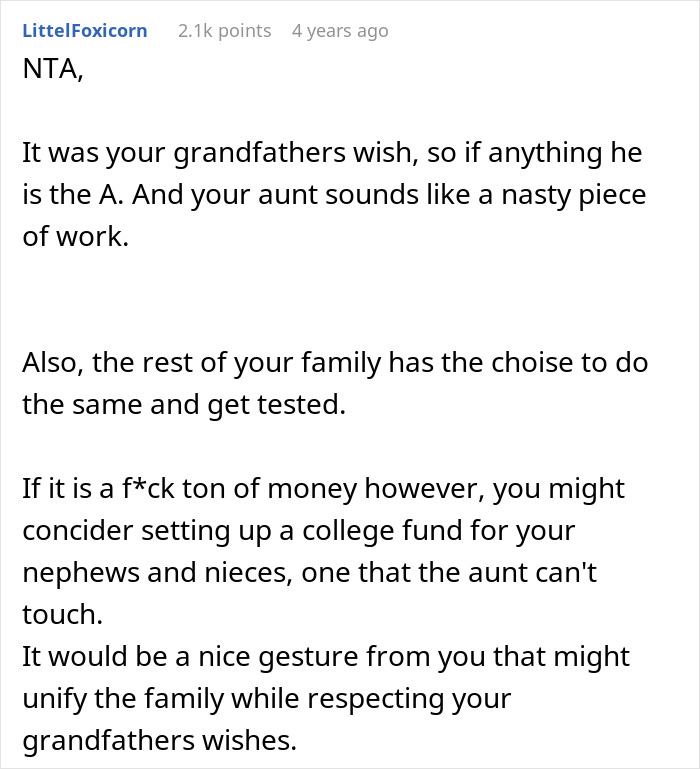Click the 2.1k points score
The height and width of the screenshot is (769, 700).
click(224, 31)
